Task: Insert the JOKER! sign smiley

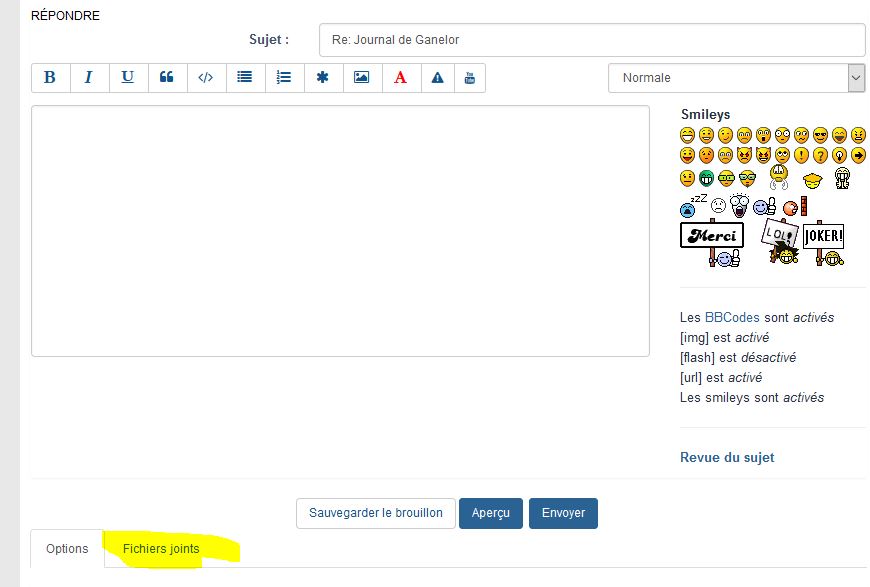Action: (x=823, y=243)
